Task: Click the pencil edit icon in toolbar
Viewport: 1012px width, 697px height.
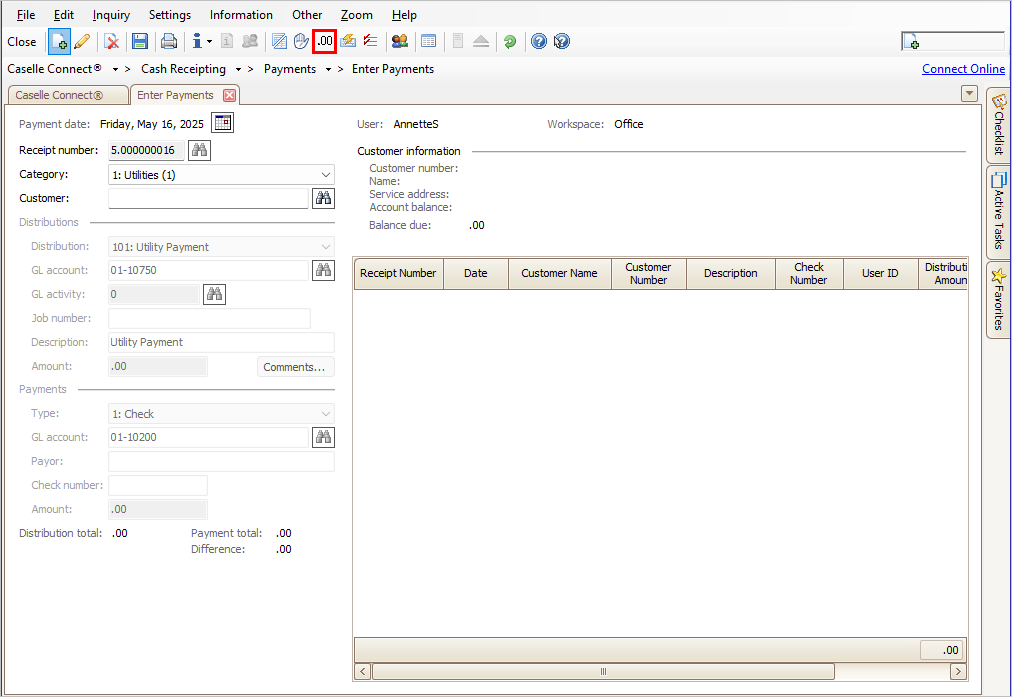Action: [82, 42]
